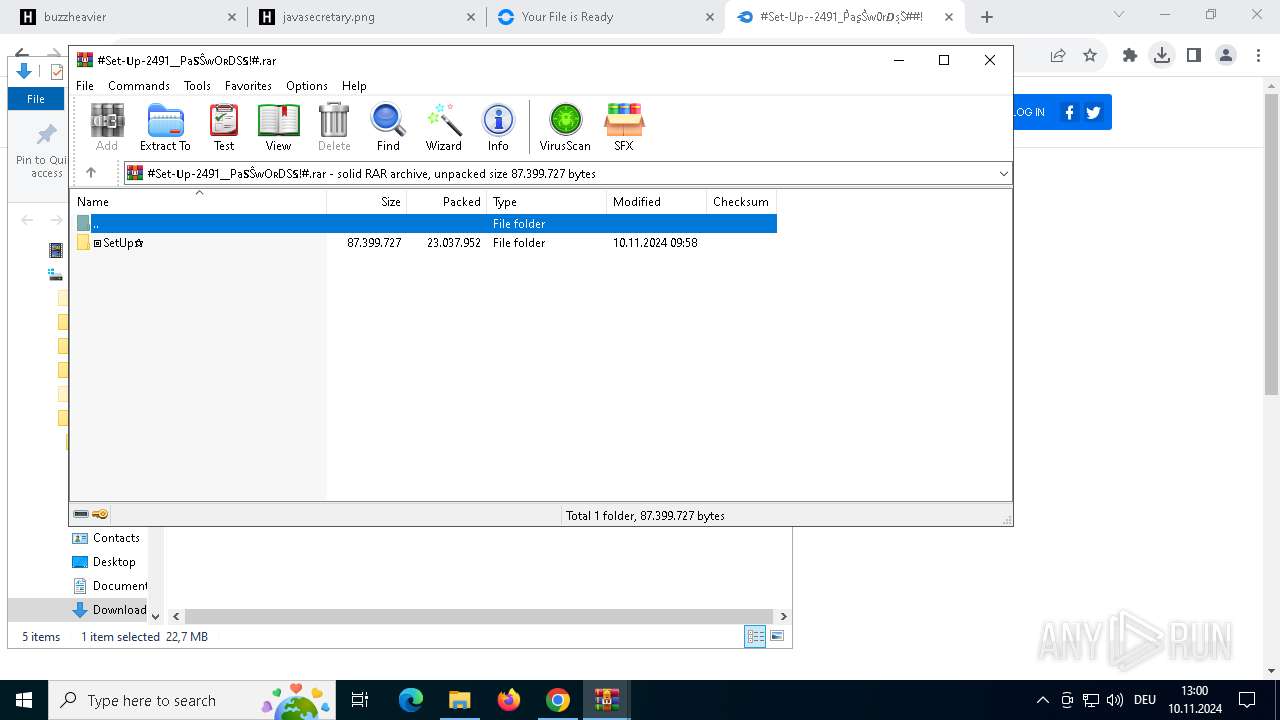
Task: Click the Delete toolbar icon
Action: click(x=334, y=127)
